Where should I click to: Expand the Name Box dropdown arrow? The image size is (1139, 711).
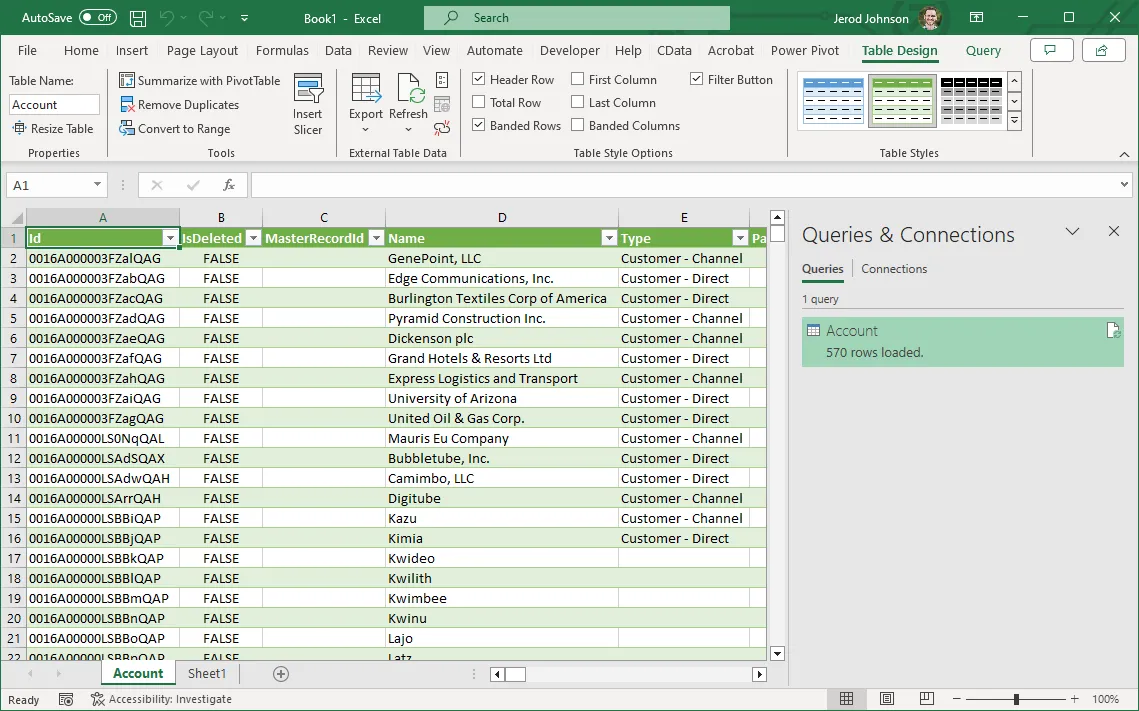click(97, 185)
